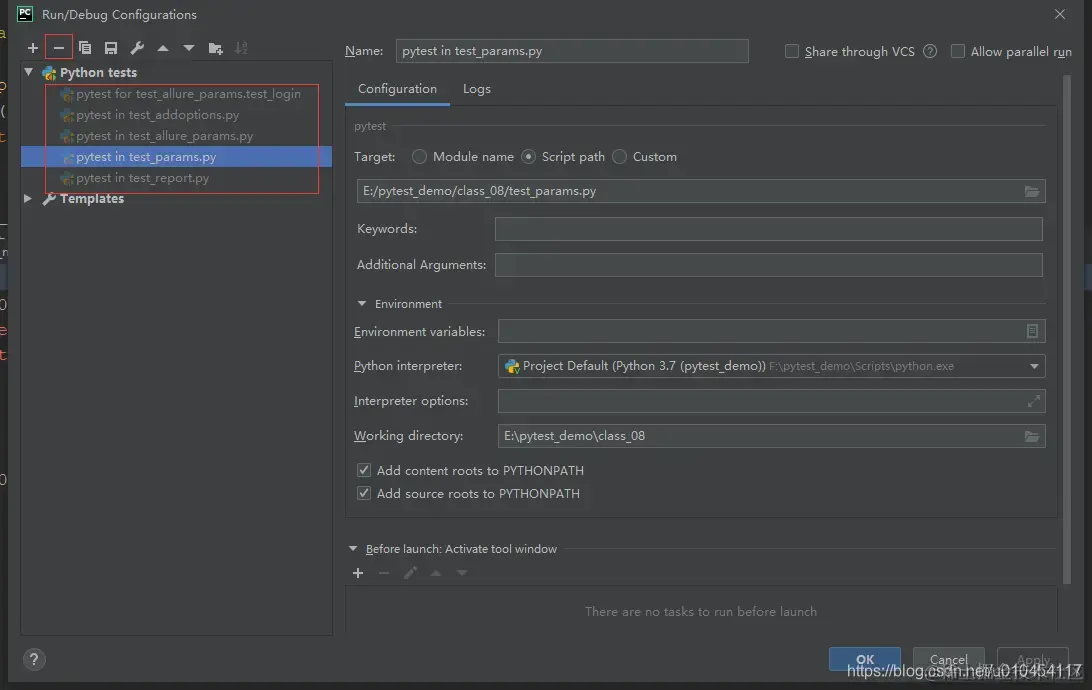
Task: Expand the Interpreter options field
Action: 1034,401
